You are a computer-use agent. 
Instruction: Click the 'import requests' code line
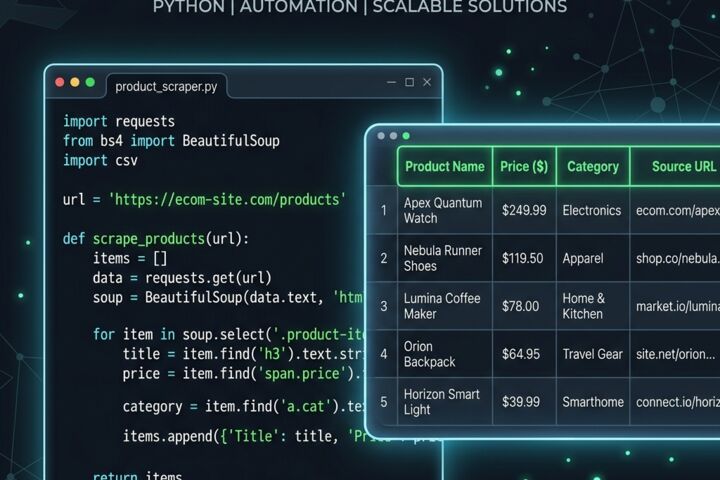coord(119,121)
